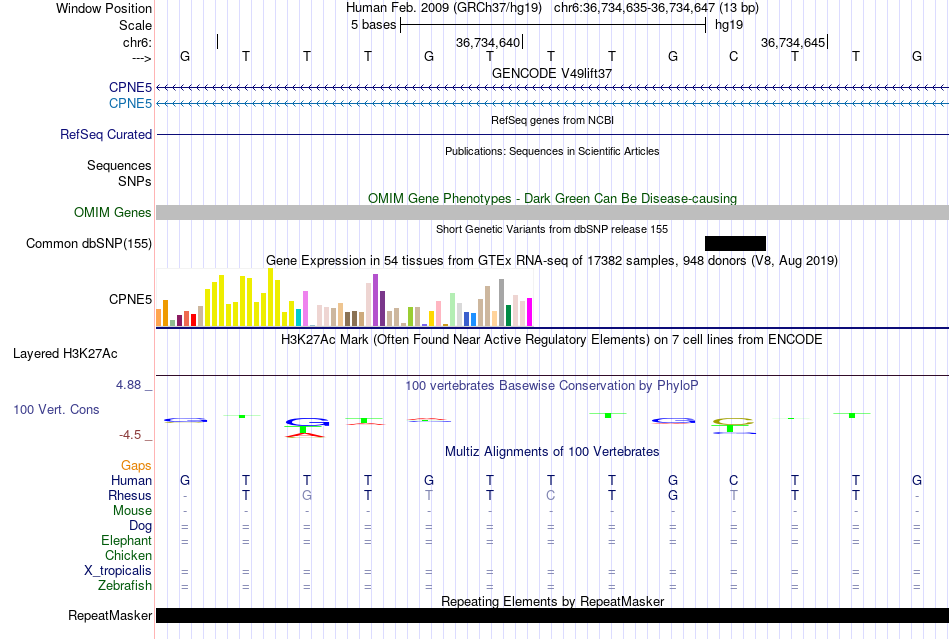Viewport: 950px width, 639px height.
Task: Click the CPNE5 GTEx expression label
Action: pyautogui.click(x=130, y=299)
